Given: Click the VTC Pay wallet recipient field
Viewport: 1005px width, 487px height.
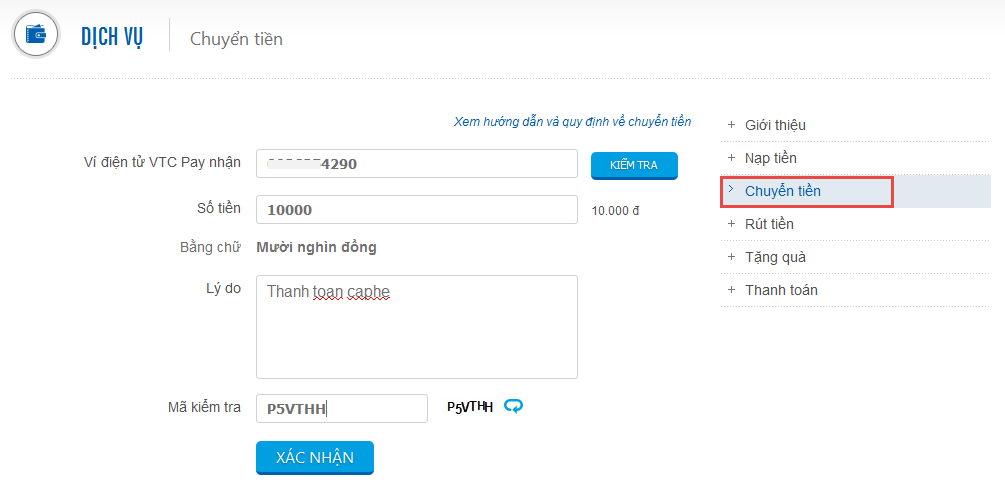Looking at the screenshot, I should point(416,164).
